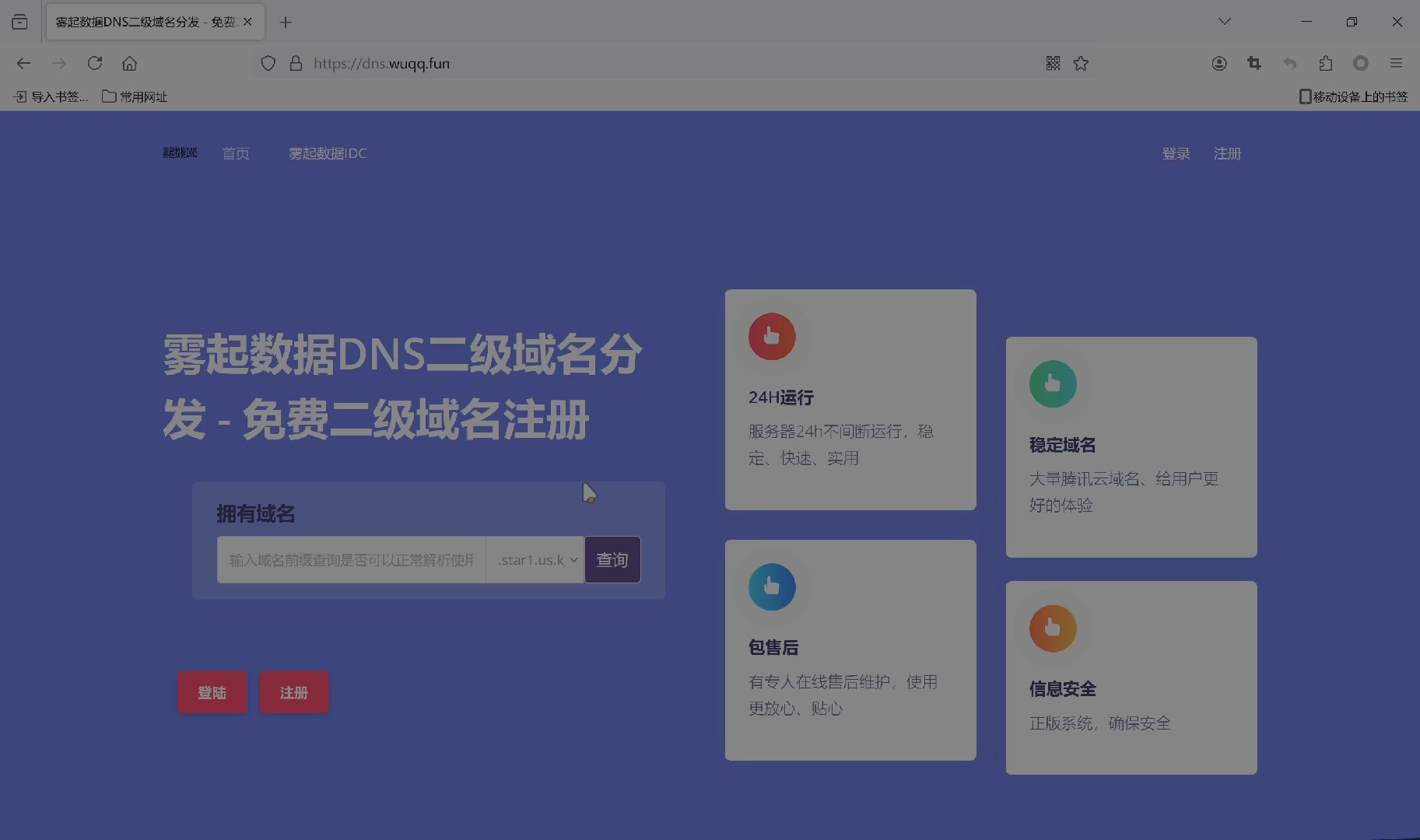Screen dimensions: 1420x840
Task: Open tracking protection shield icon
Action: coord(268,63)
